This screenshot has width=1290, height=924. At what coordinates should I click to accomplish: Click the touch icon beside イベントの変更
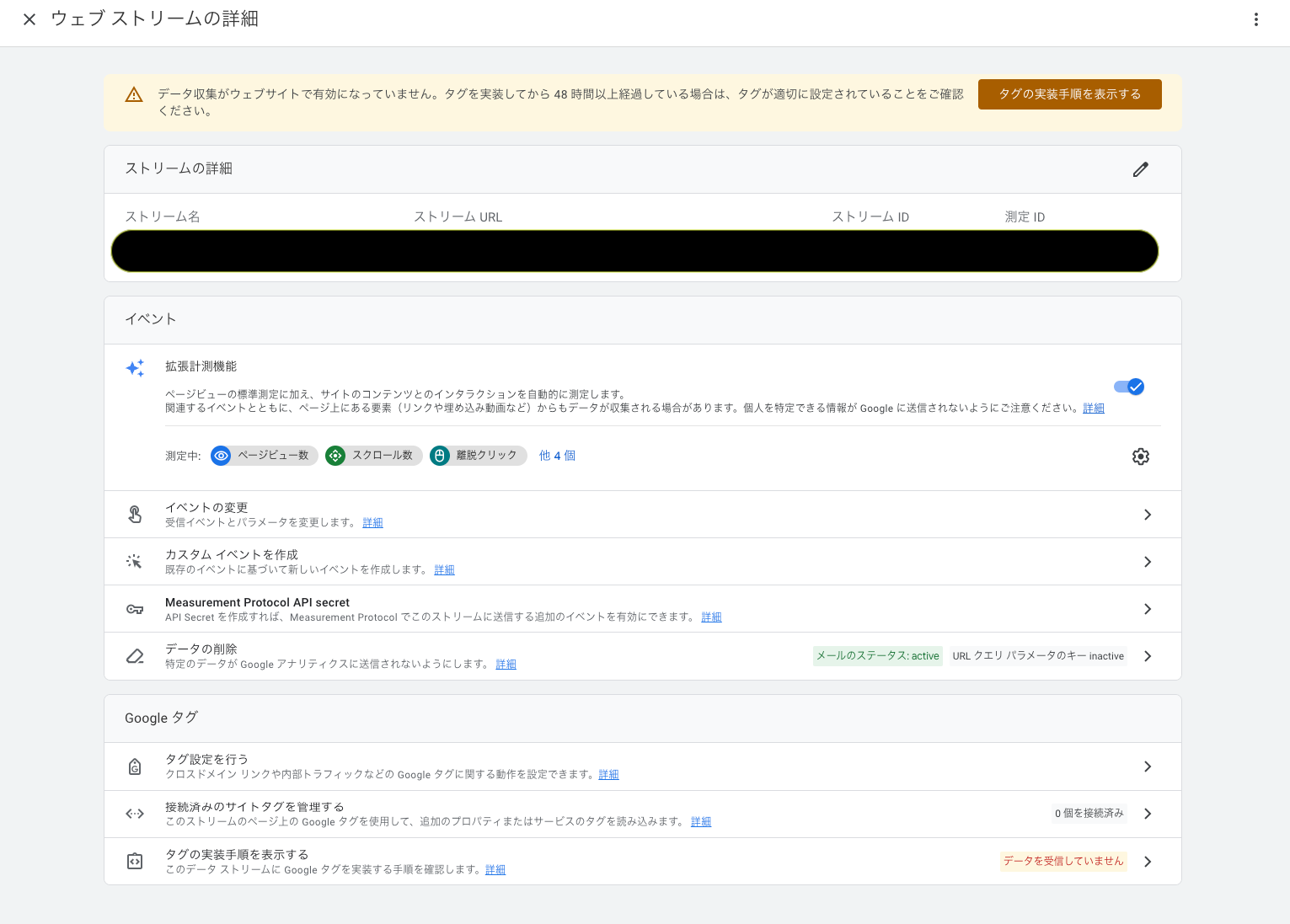click(x=135, y=514)
